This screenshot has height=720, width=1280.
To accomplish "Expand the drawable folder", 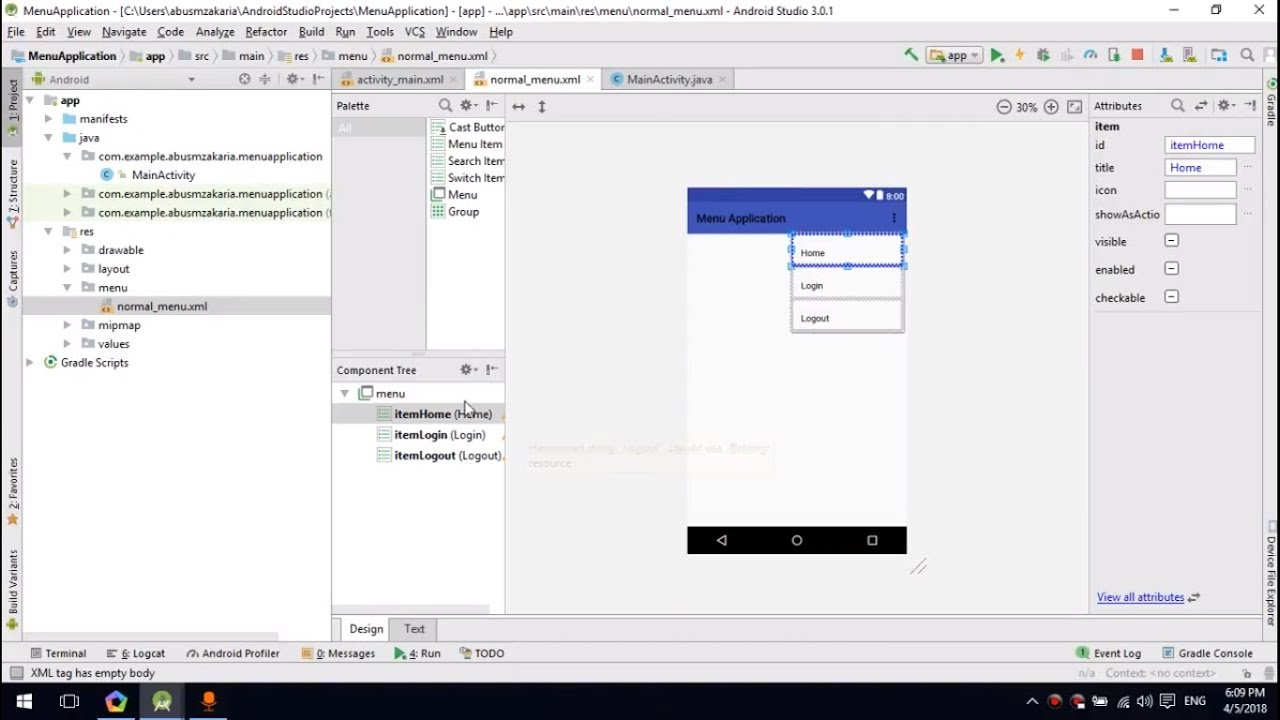I will tap(67, 250).
